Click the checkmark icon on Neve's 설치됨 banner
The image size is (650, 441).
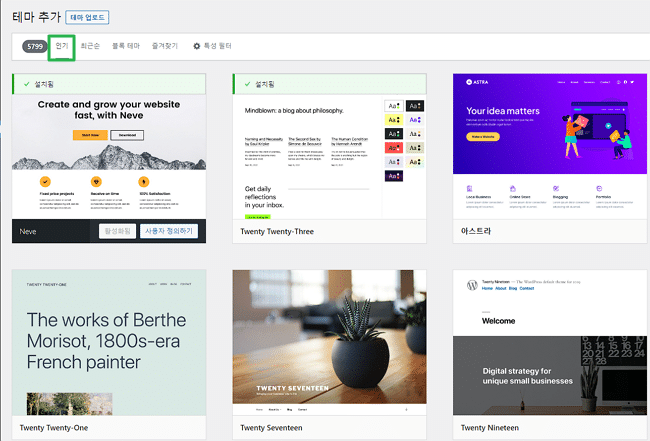pos(27,84)
